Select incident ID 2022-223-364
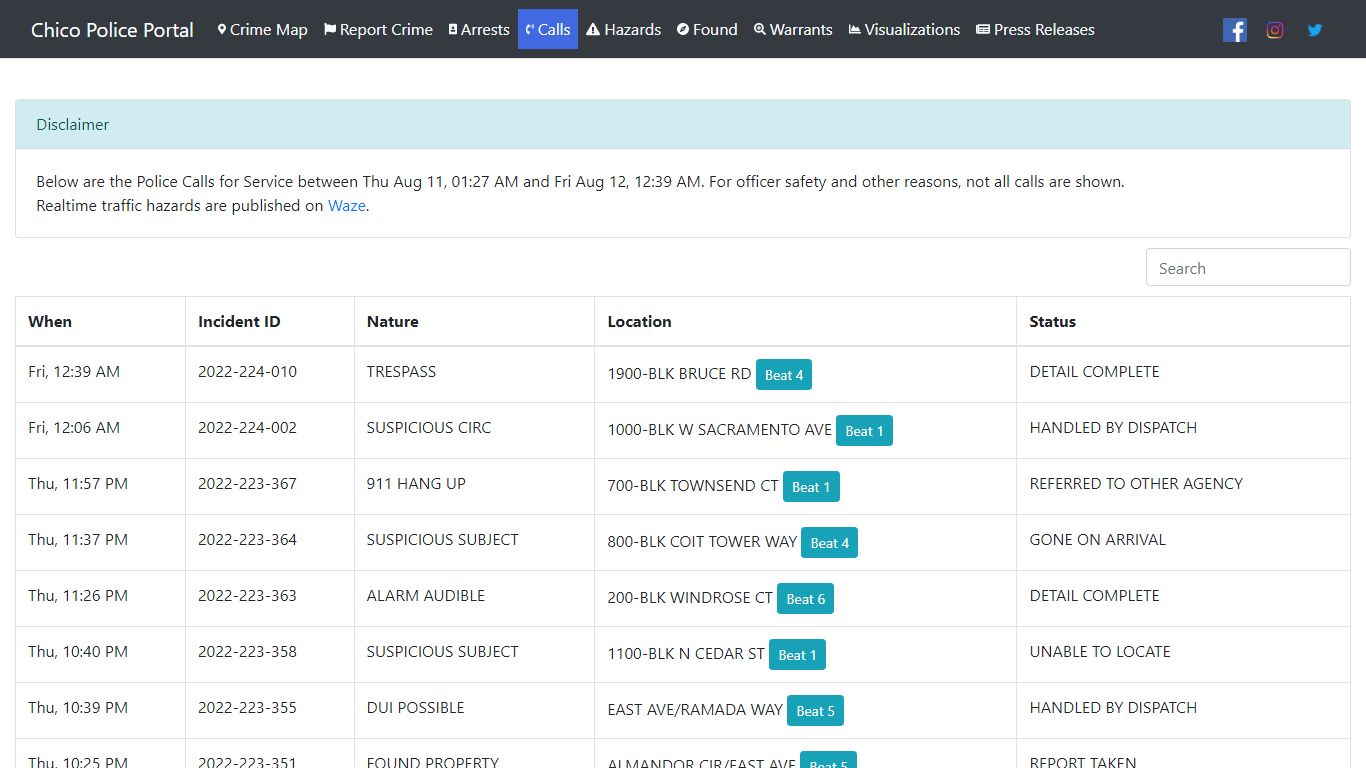The image size is (1366, 768). [x=247, y=540]
